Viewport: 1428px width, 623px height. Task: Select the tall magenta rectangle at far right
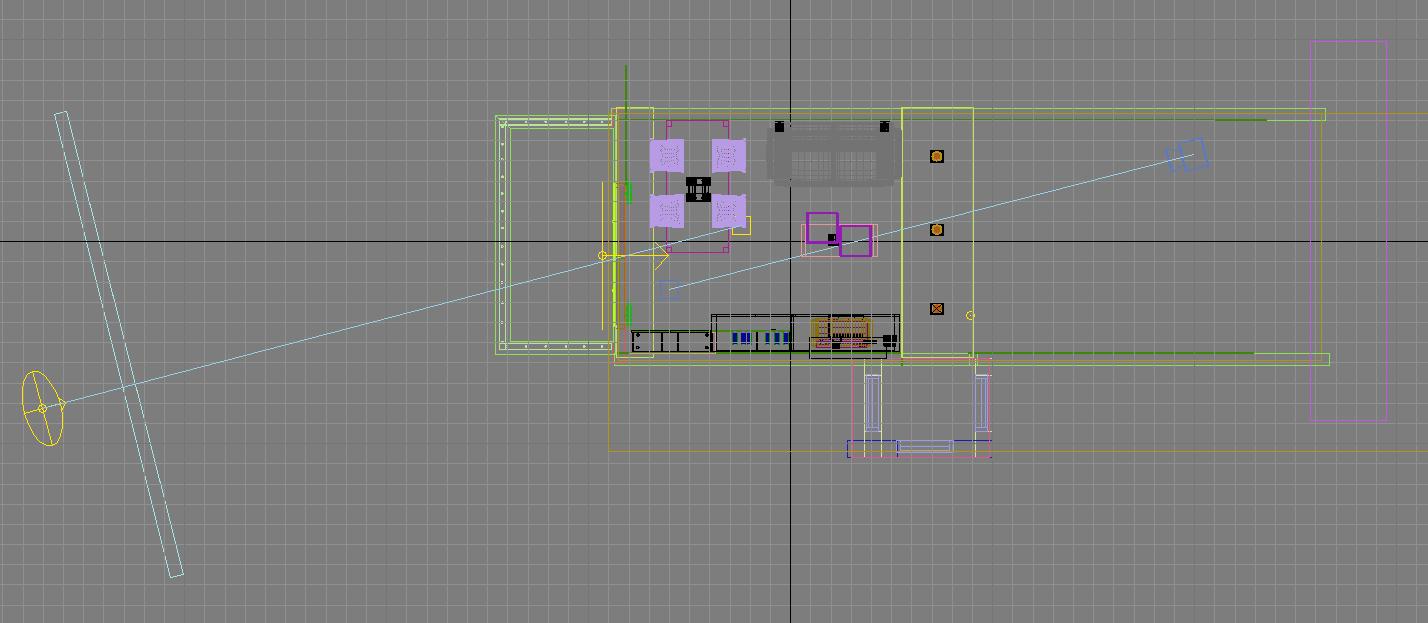[x=1349, y=231]
